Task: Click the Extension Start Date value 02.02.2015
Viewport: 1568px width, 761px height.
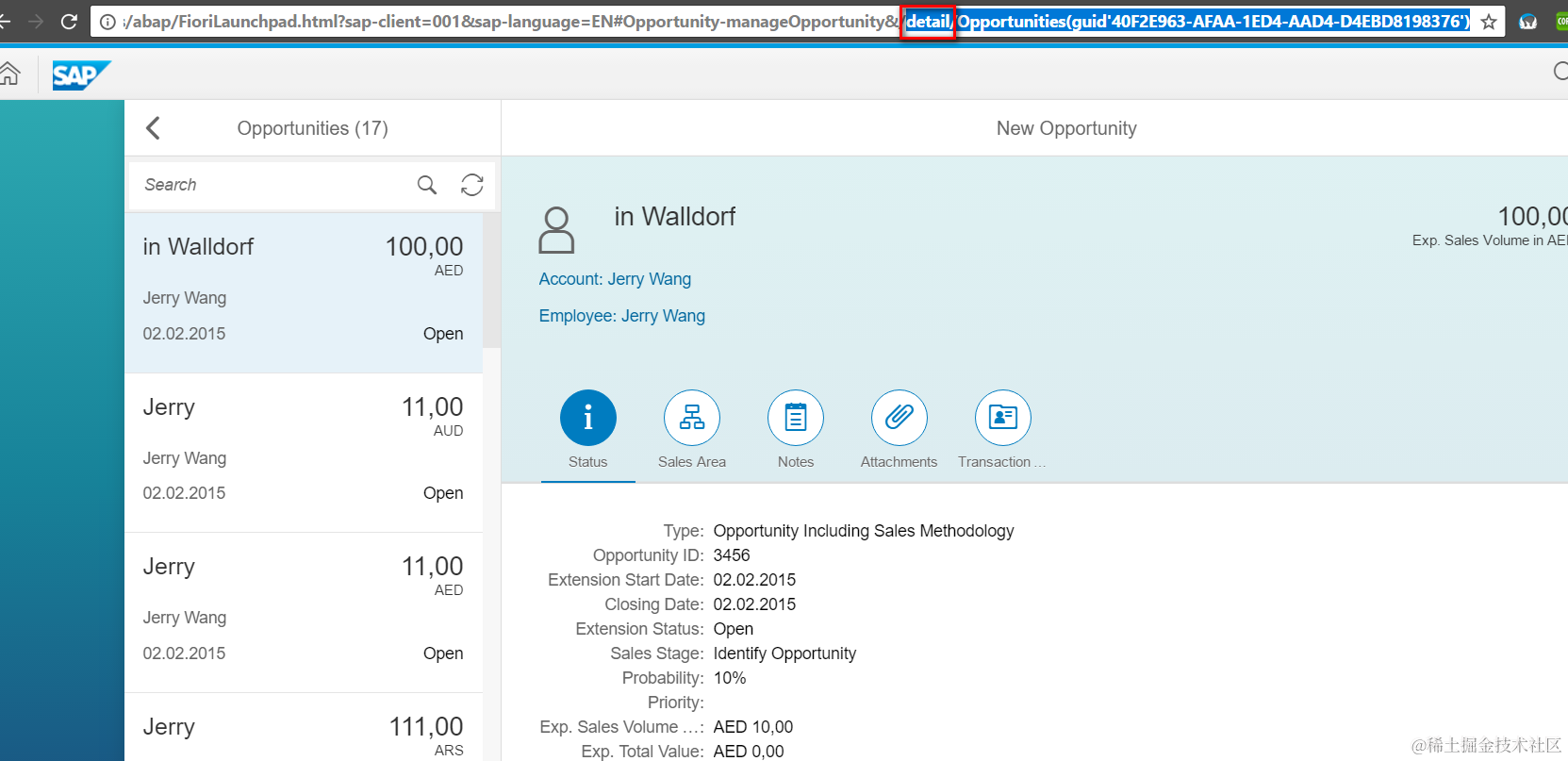Action: (x=754, y=580)
